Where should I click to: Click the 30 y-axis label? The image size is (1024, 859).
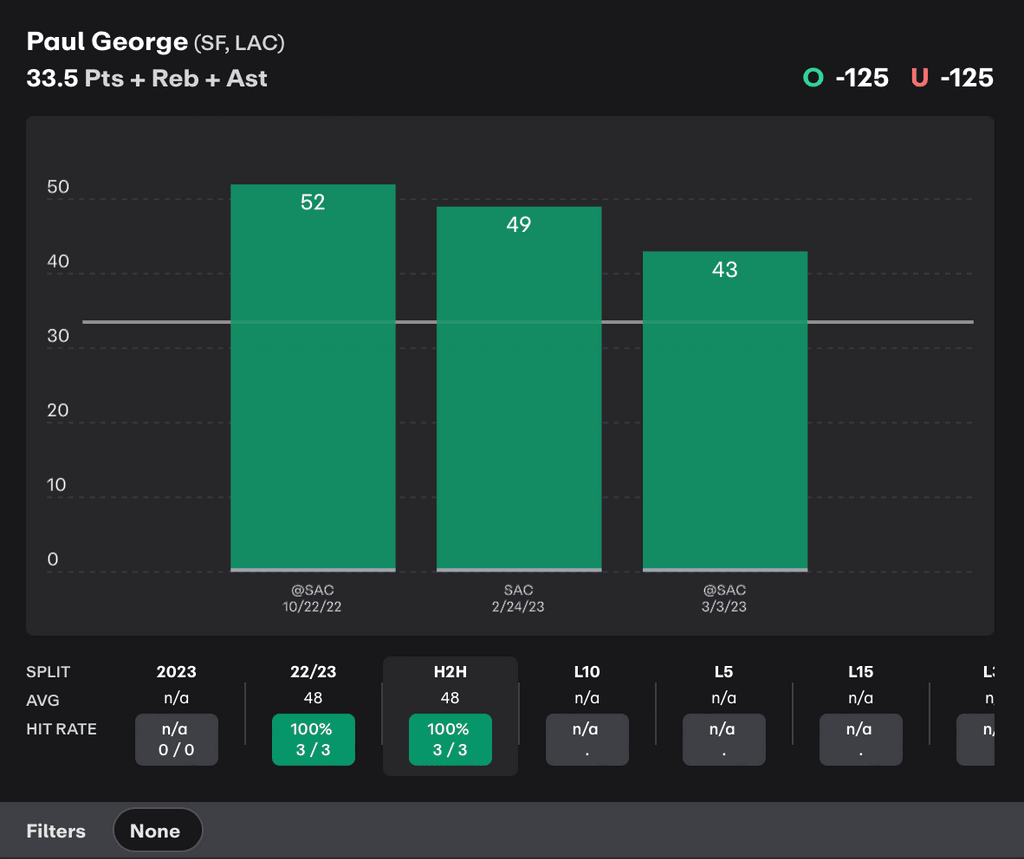[58, 336]
